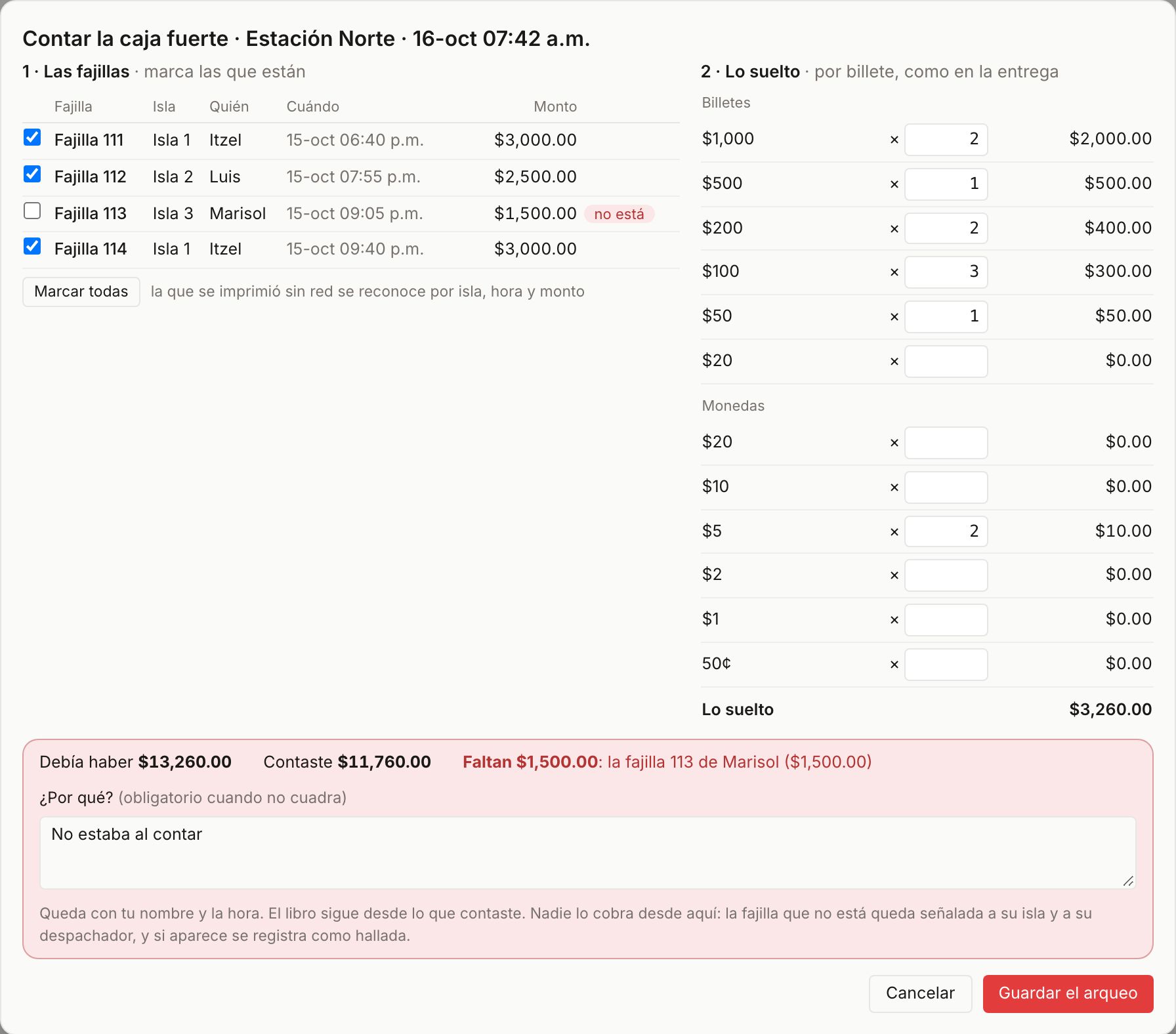The image size is (1176, 1034).
Task: Click the $200 billetes quantity field
Action: coord(946,228)
